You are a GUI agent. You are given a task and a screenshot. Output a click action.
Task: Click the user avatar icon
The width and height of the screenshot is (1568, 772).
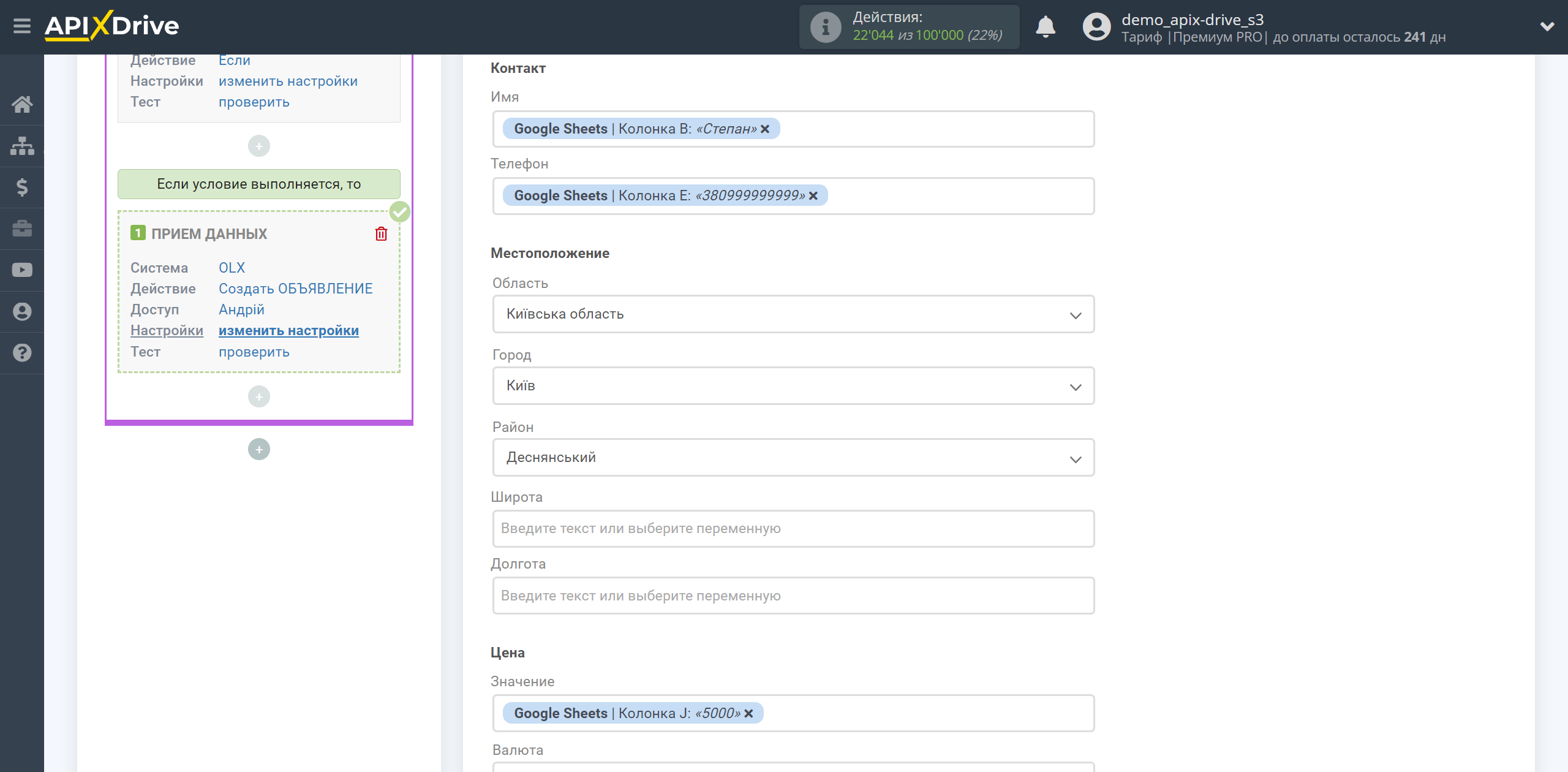(x=1096, y=27)
